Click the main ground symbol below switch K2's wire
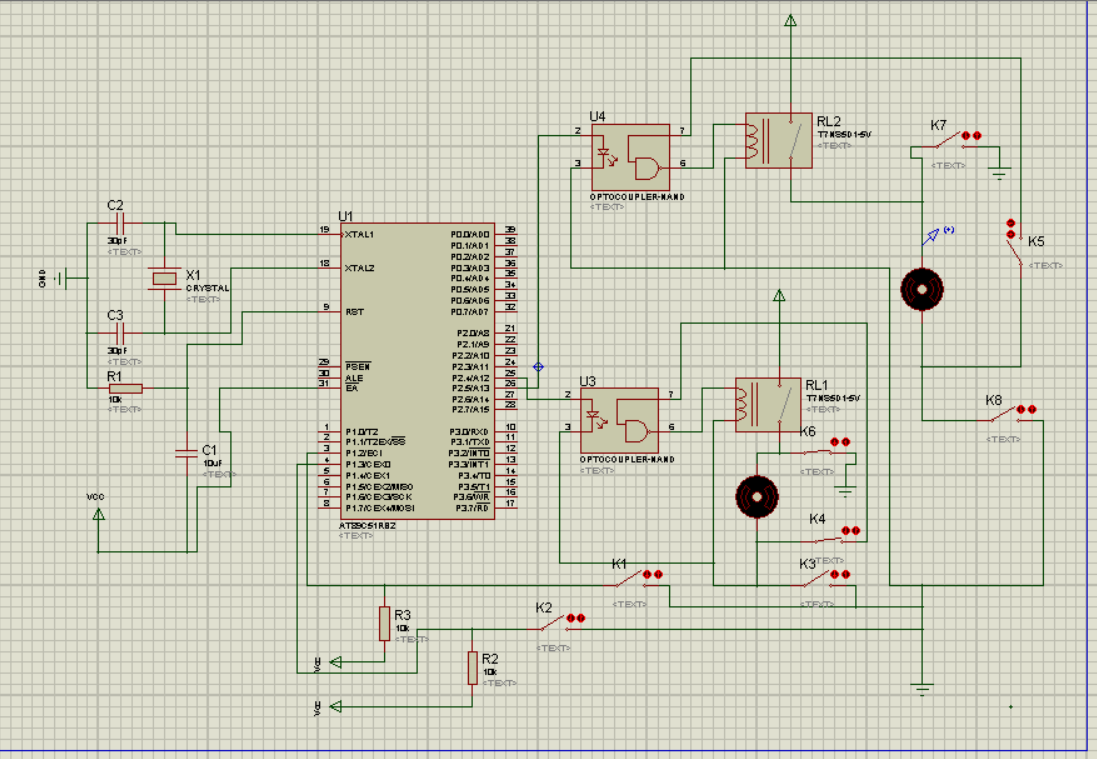The width and height of the screenshot is (1097, 759). tap(922, 689)
